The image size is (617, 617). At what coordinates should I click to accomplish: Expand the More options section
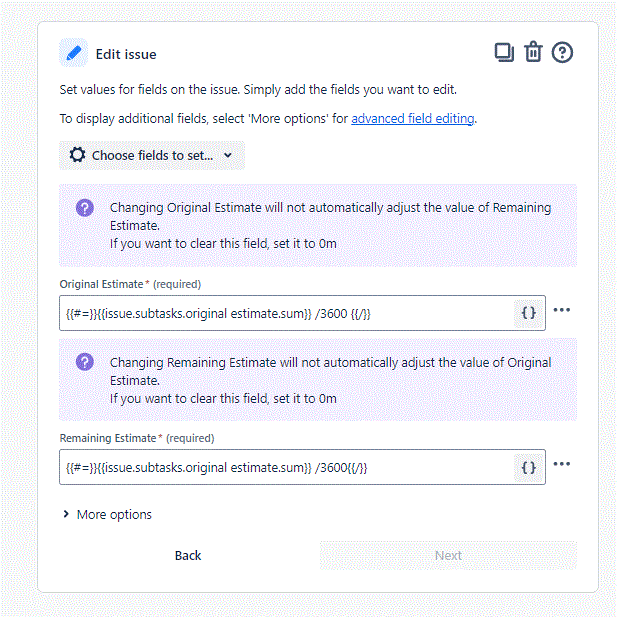tap(107, 514)
